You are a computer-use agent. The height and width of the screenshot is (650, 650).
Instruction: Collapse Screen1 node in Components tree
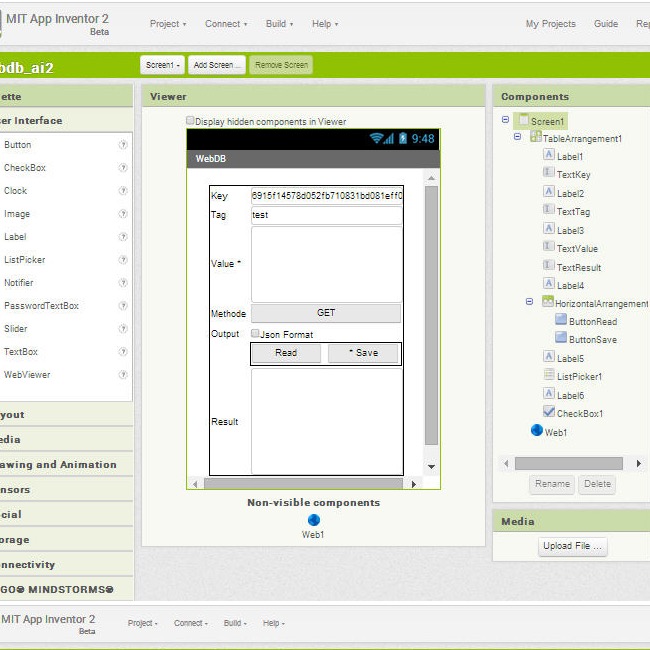505,120
